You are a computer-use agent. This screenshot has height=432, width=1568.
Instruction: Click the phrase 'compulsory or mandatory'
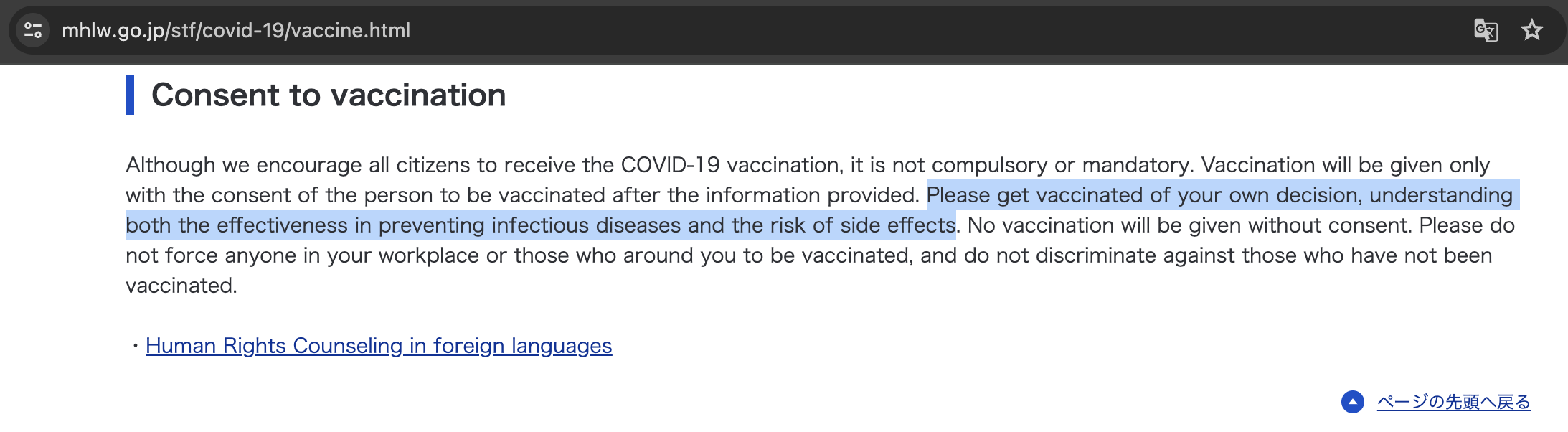click(x=1062, y=165)
